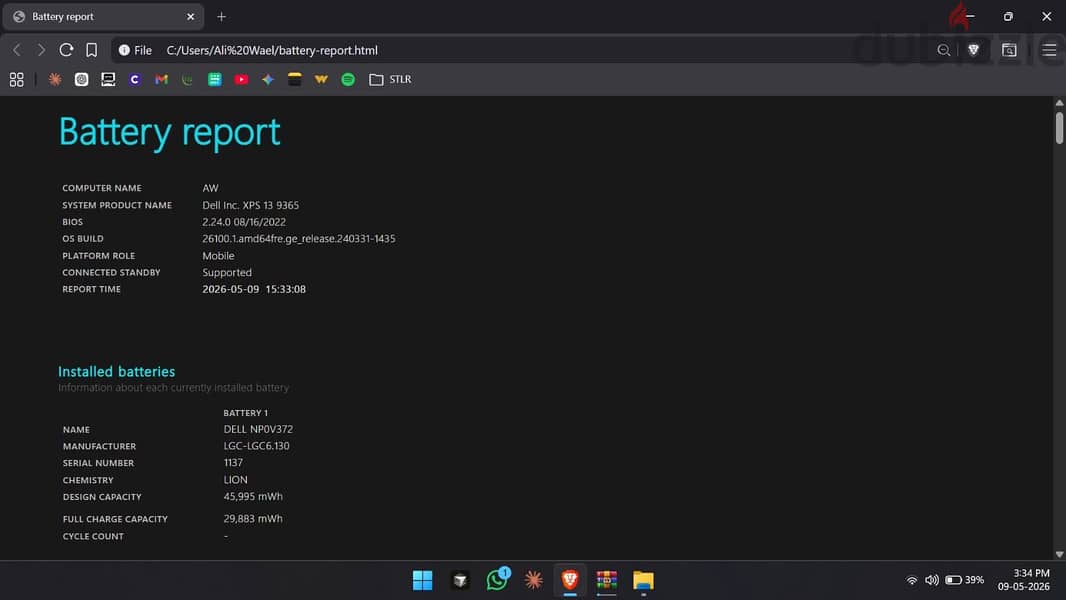The image size is (1066, 600).
Task: Open the volume speaker tray icon
Action: 932,580
